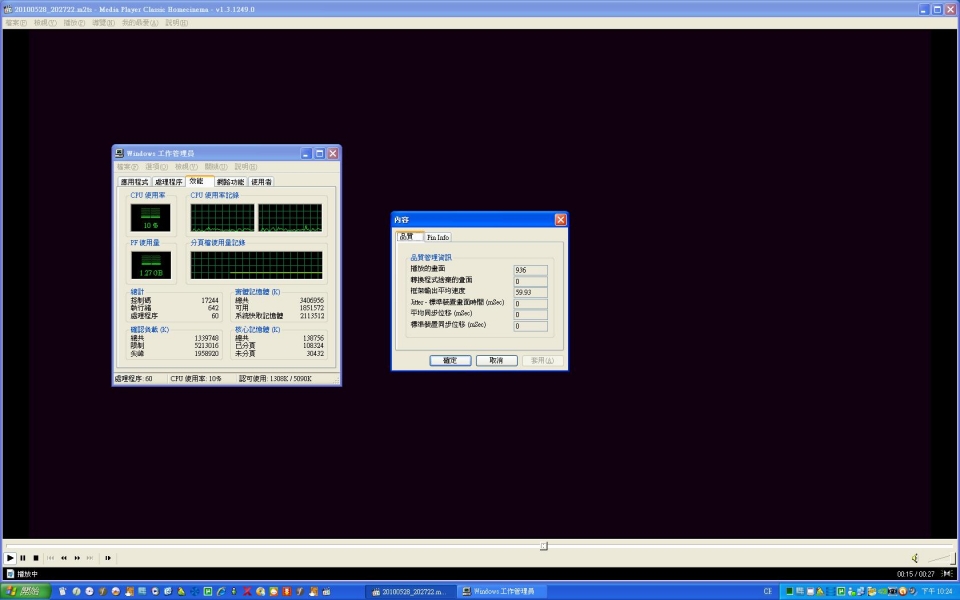
Task: Click the seek bar position thumb
Action: pos(544,546)
